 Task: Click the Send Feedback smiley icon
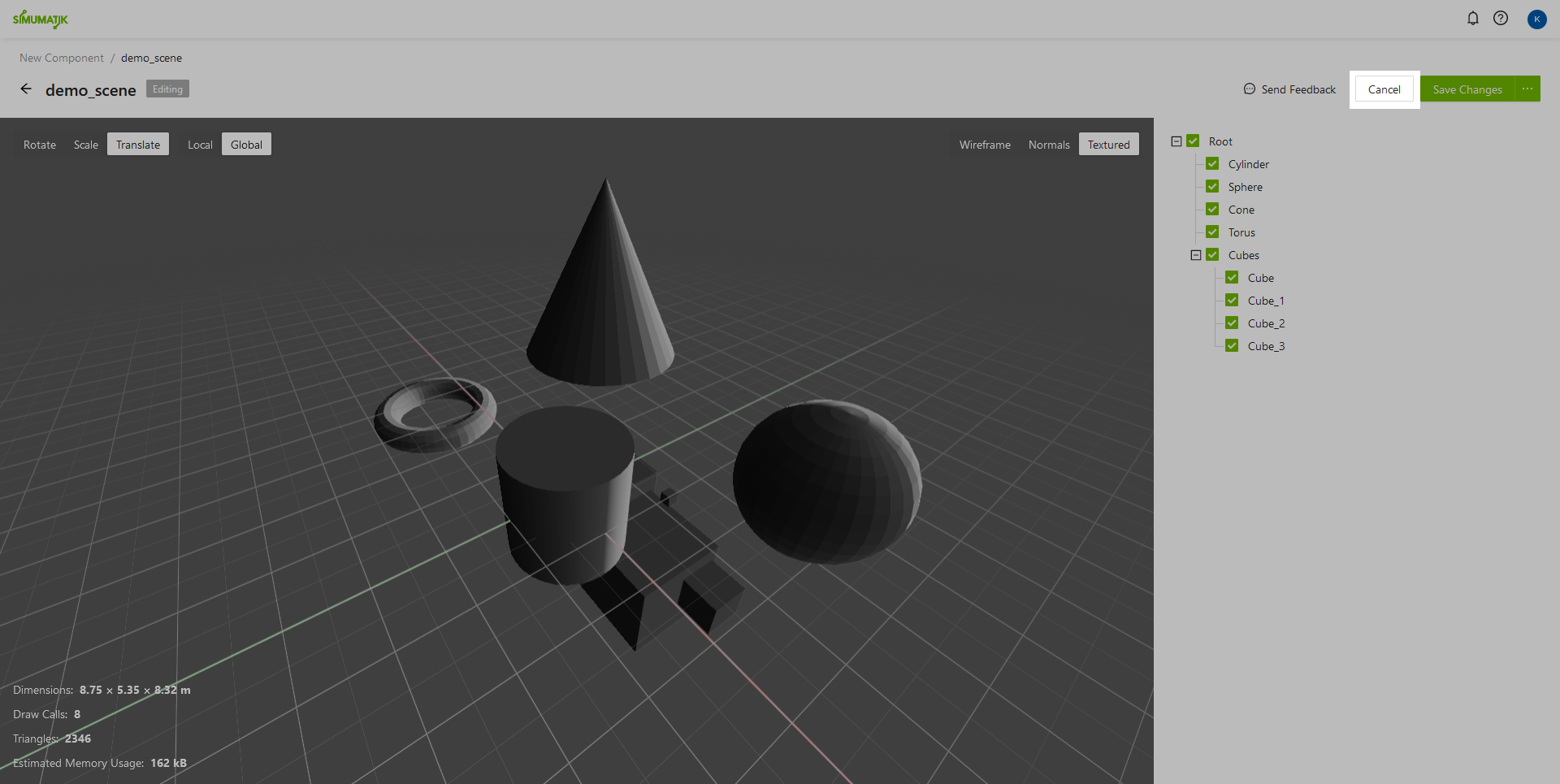1250,89
